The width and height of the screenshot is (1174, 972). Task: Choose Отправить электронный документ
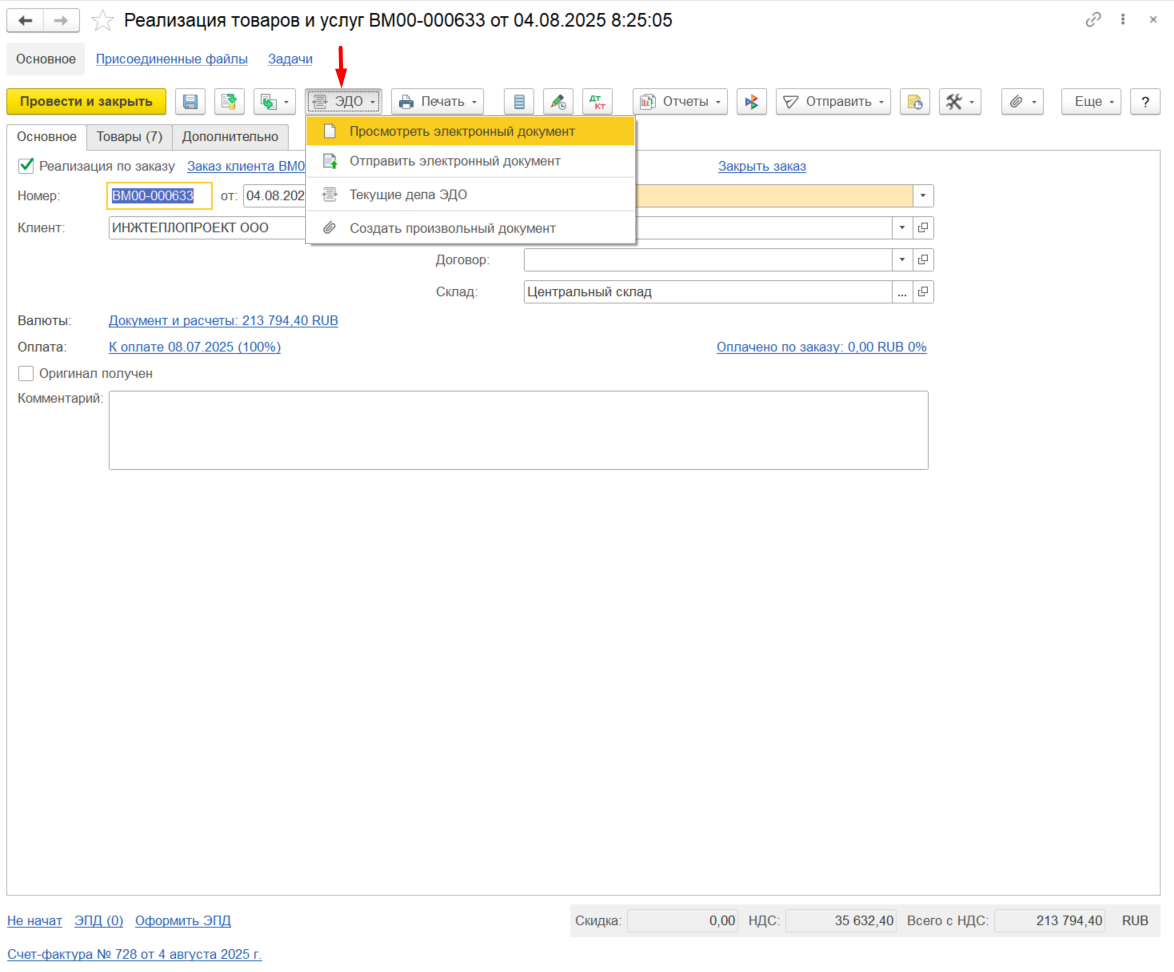[x=471, y=161]
